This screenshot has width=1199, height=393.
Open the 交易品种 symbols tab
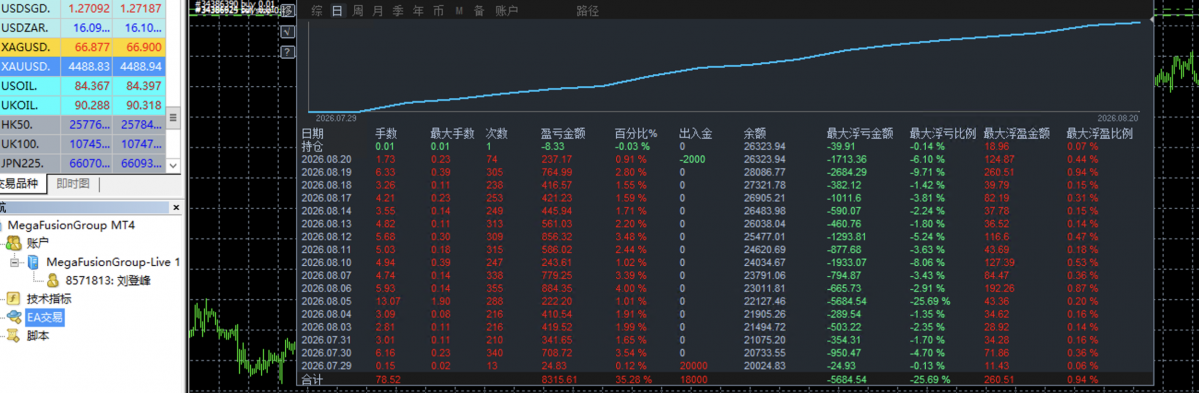[22, 184]
